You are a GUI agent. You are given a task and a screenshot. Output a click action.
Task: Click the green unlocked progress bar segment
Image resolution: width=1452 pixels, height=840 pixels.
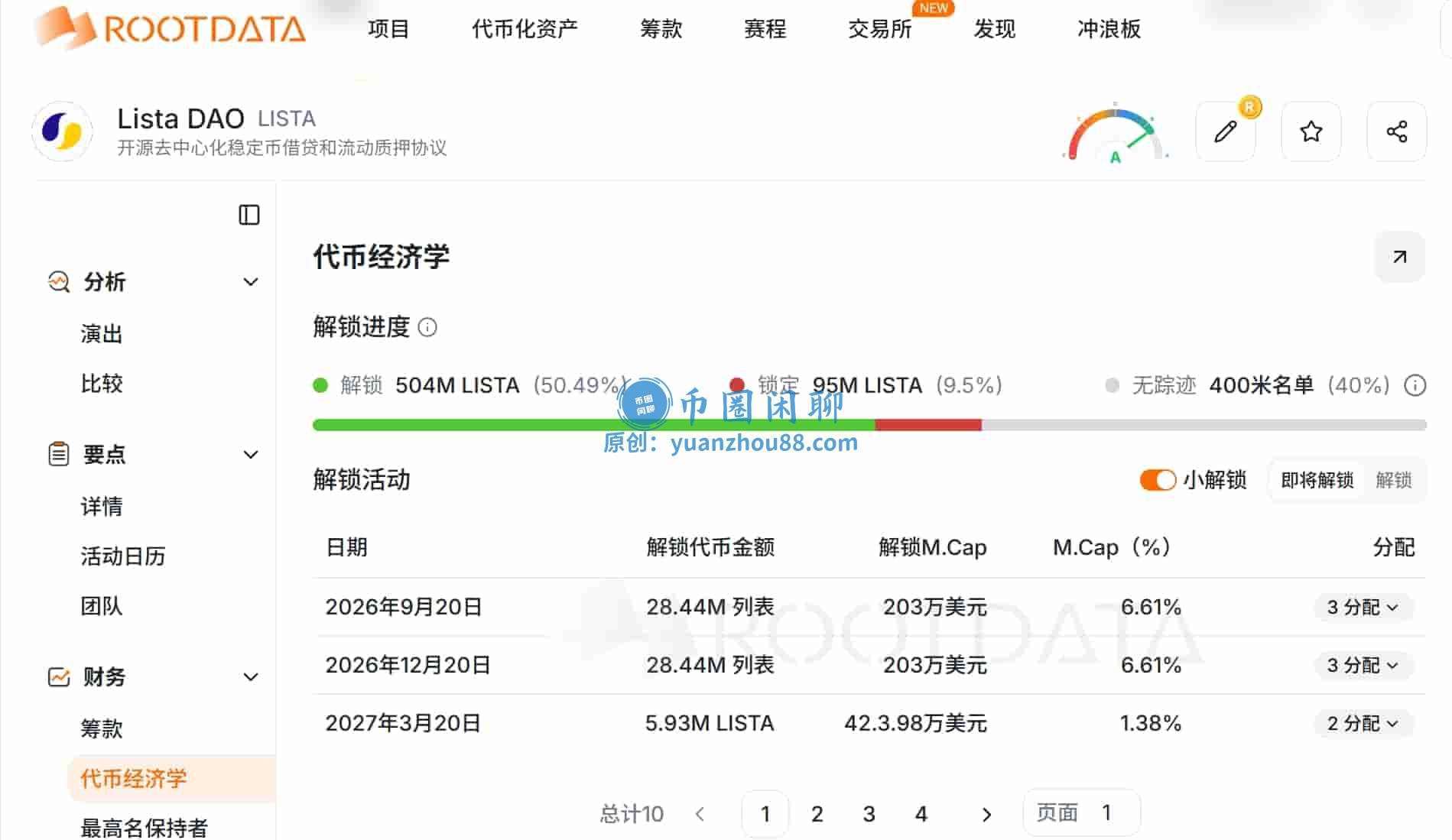click(593, 425)
